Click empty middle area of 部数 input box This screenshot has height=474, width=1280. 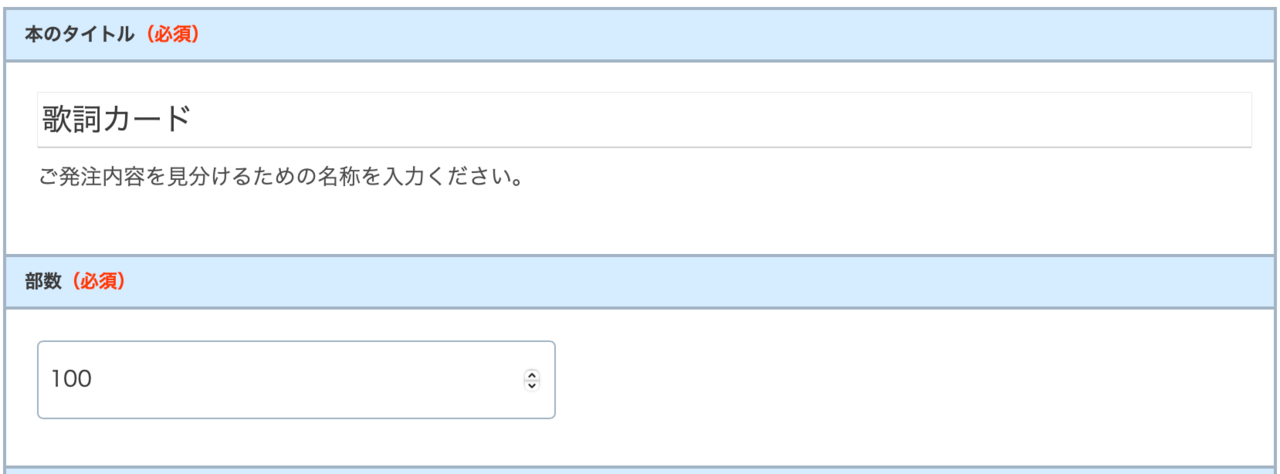[x=300, y=380]
